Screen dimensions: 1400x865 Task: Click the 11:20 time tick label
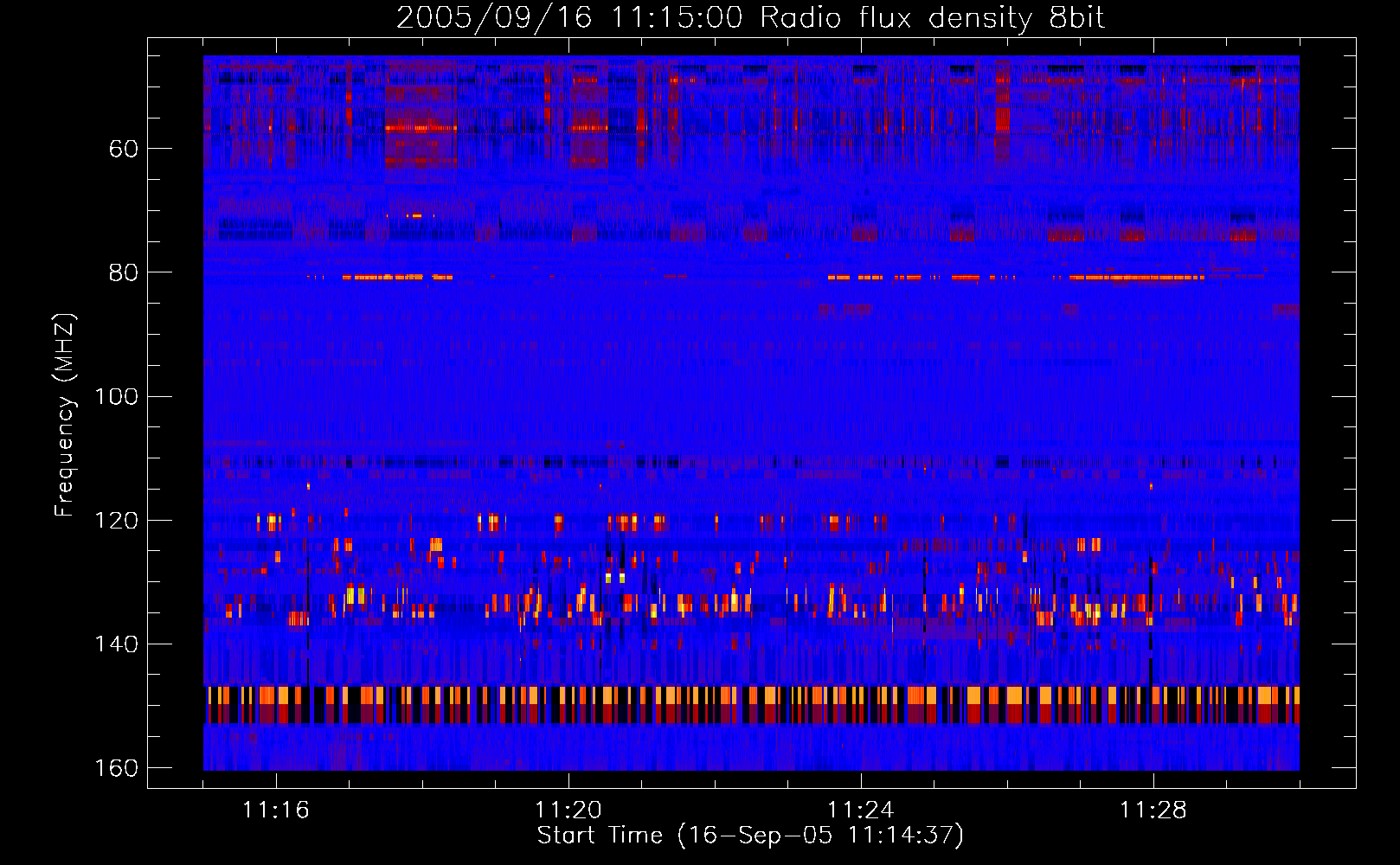pyautogui.click(x=568, y=810)
